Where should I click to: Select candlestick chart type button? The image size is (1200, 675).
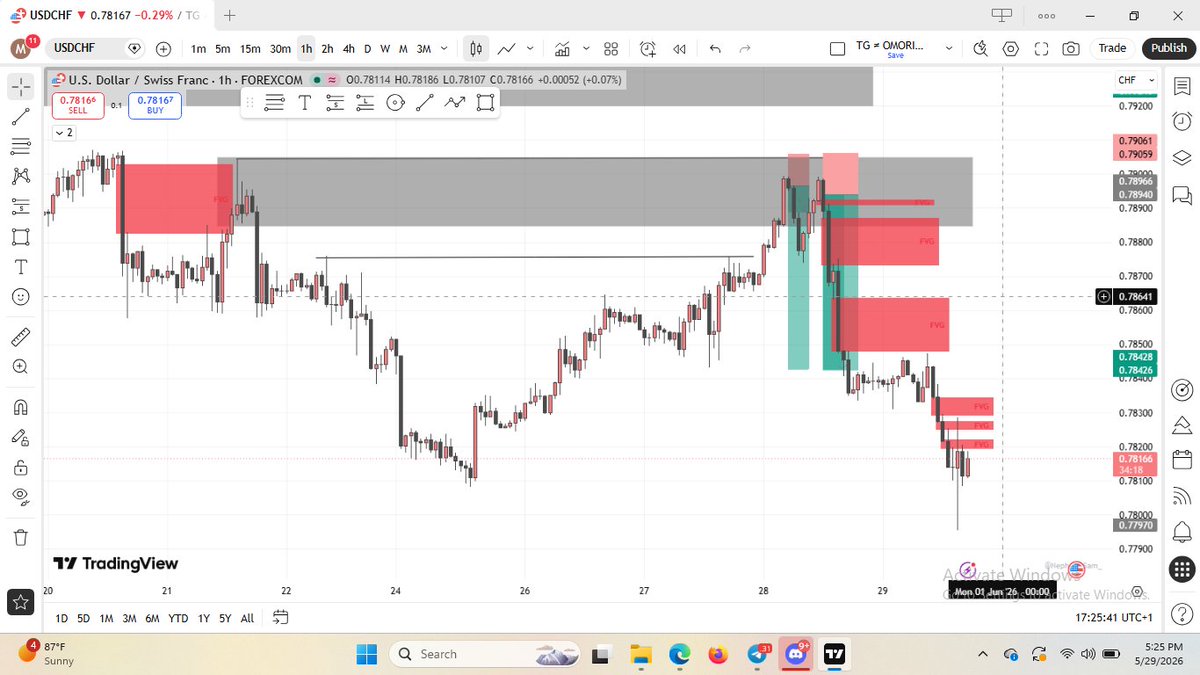point(476,48)
